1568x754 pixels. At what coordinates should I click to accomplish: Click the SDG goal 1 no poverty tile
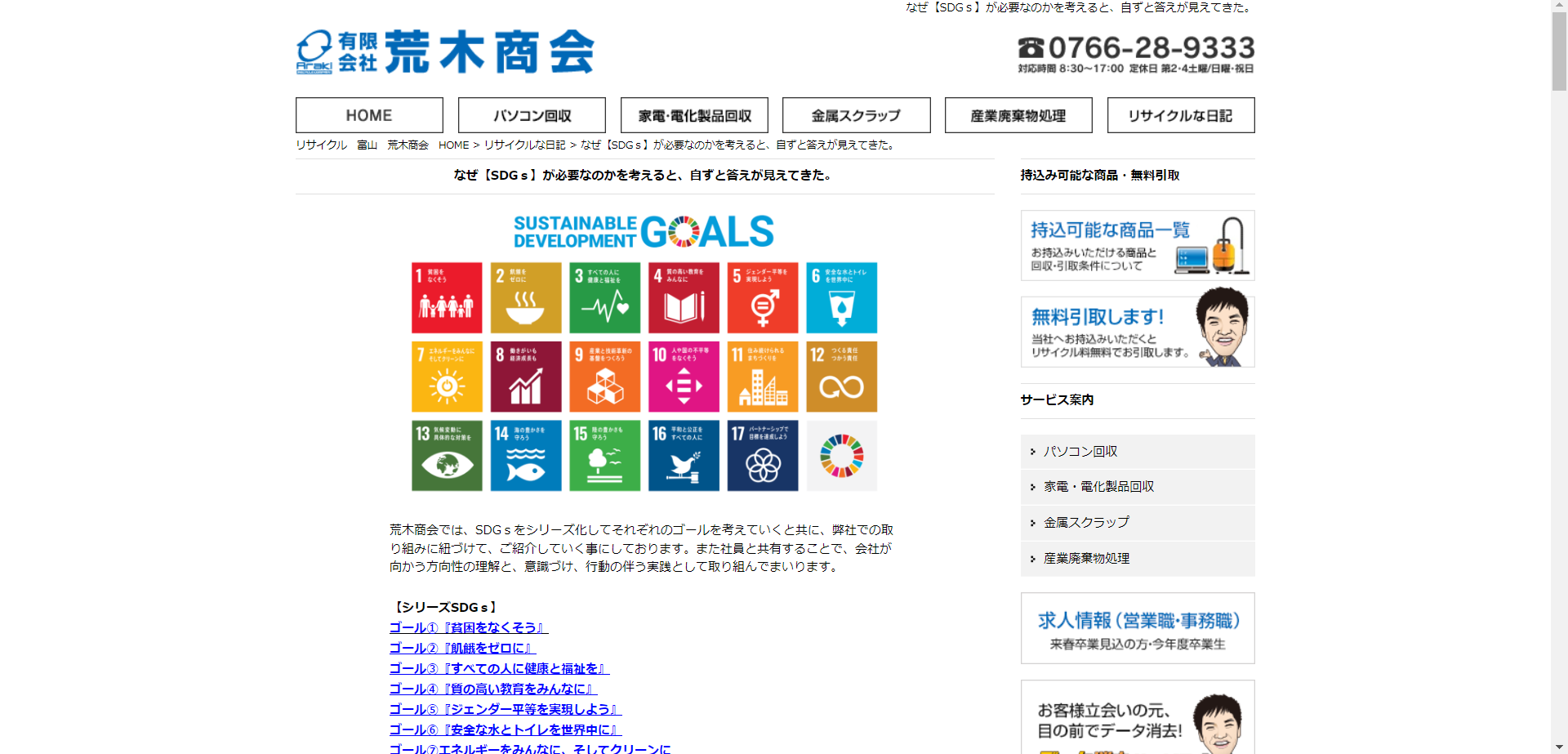click(x=447, y=297)
